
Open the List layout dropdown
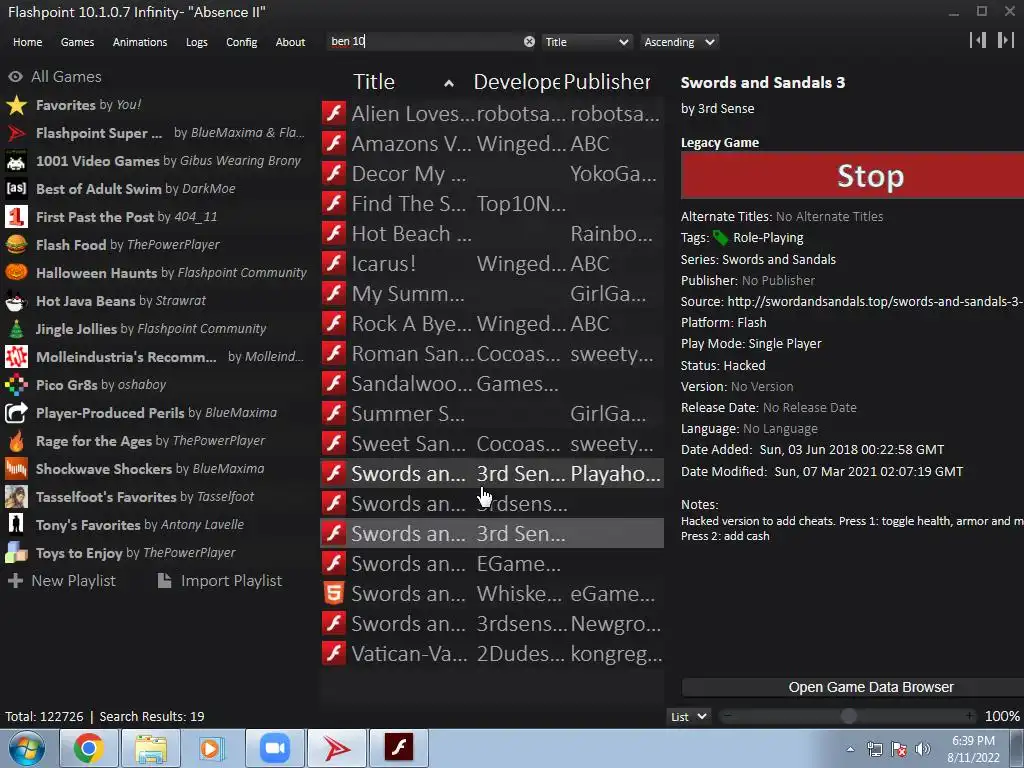pos(688,716)
